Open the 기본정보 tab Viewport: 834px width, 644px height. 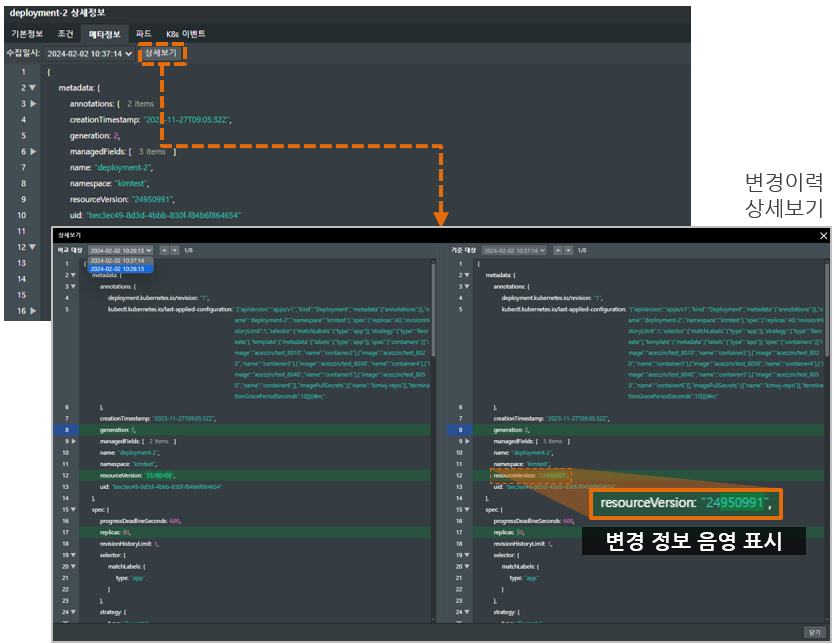27,34
